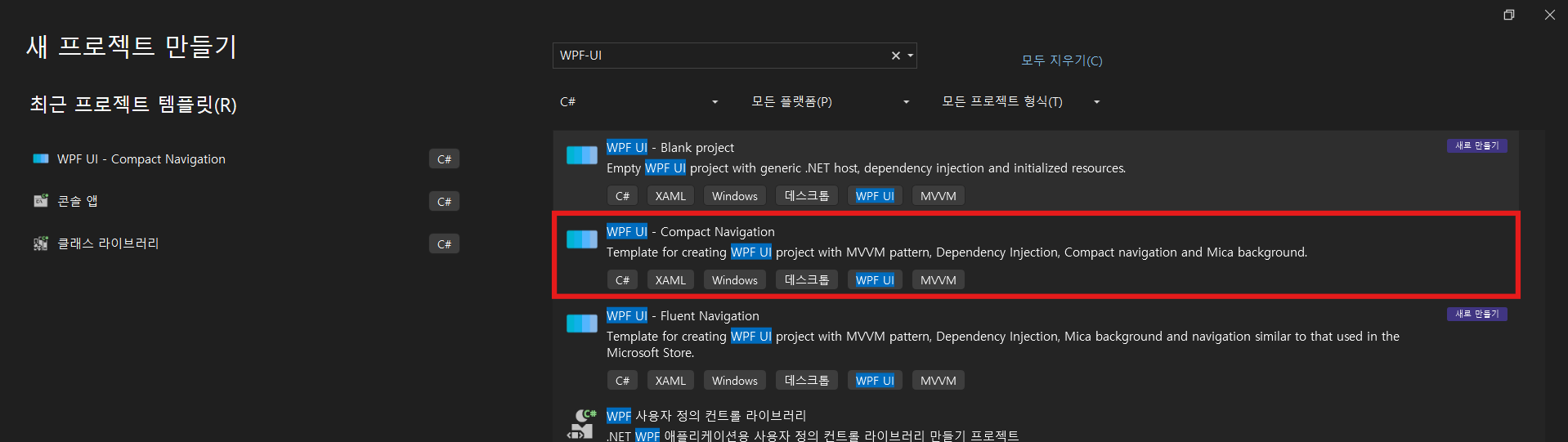
Task: Click the Windows tag under Compact Navigation
Action: (734, 280)
